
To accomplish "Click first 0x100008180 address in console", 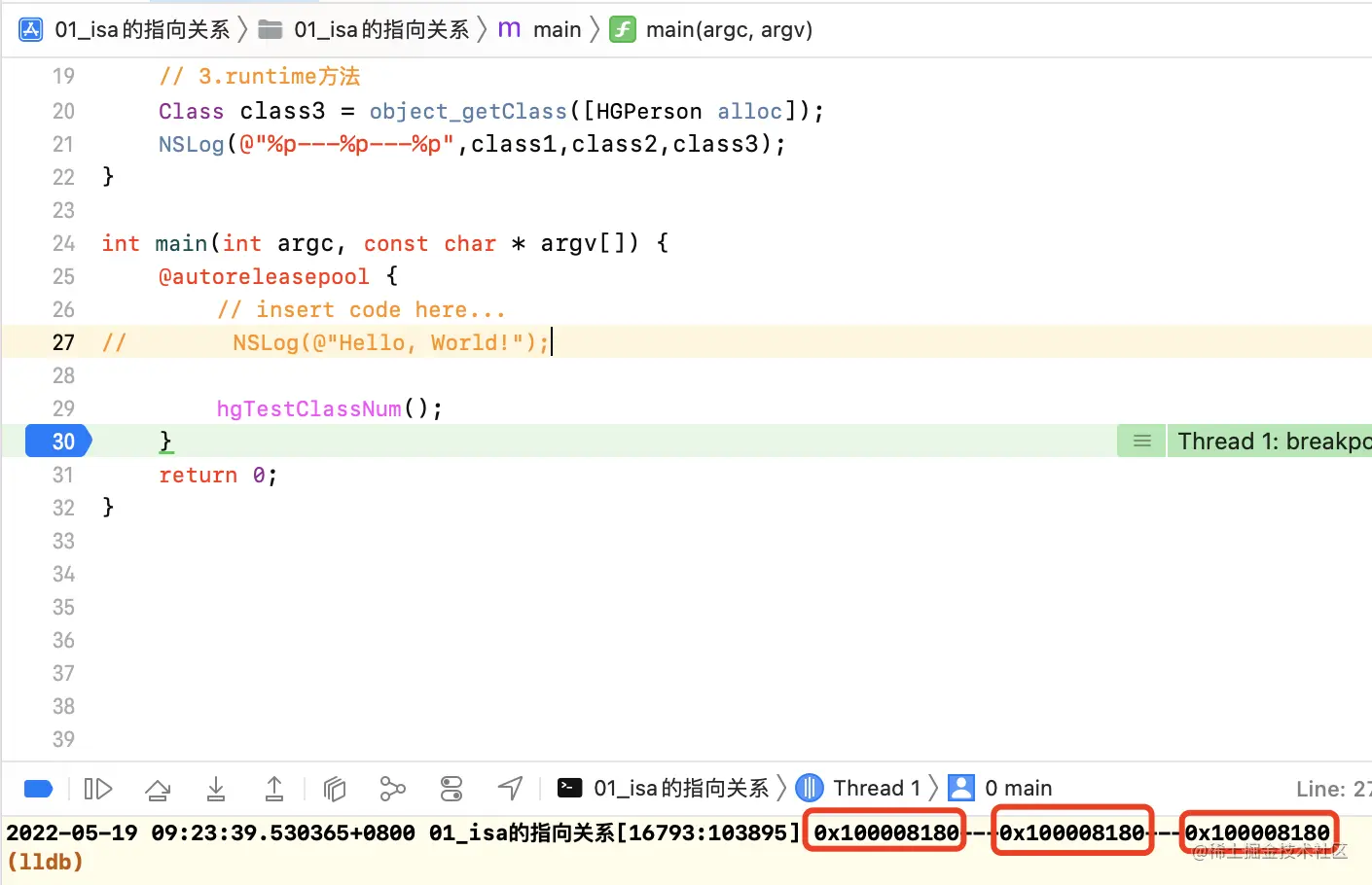I will (886, 832).
